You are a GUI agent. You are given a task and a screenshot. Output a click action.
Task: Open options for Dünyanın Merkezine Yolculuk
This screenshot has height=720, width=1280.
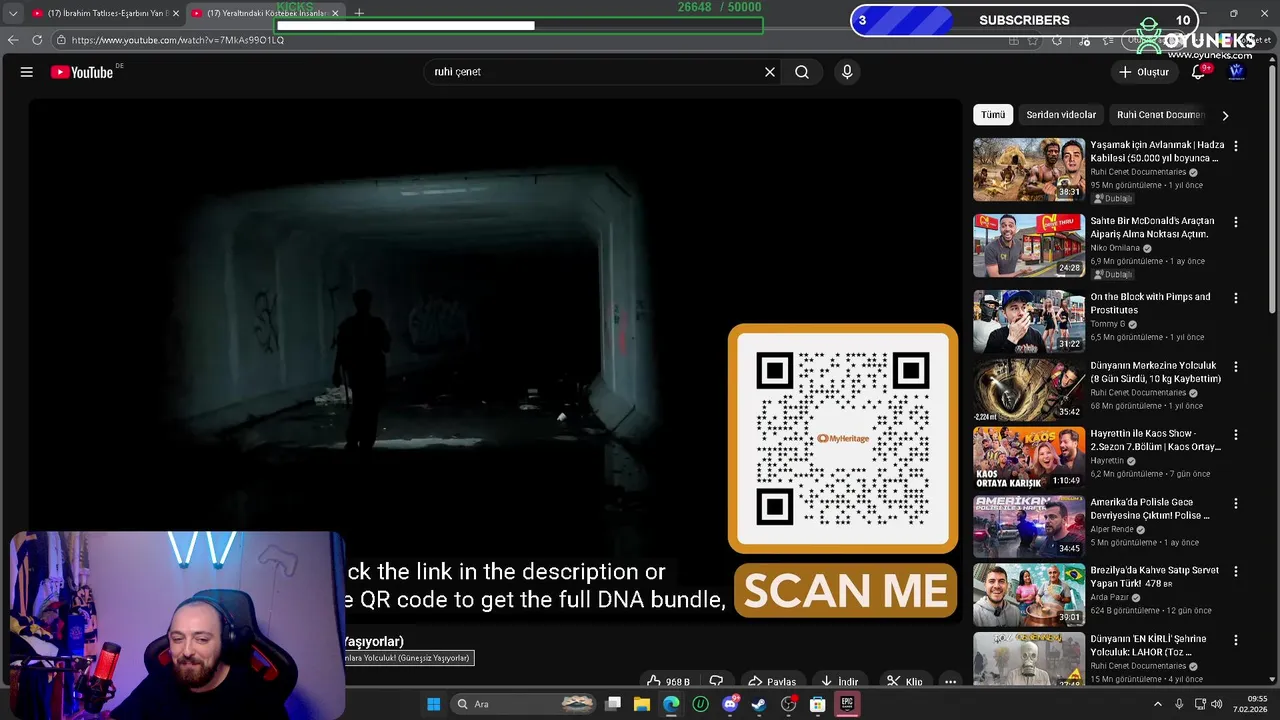[x=1236, y=367]
